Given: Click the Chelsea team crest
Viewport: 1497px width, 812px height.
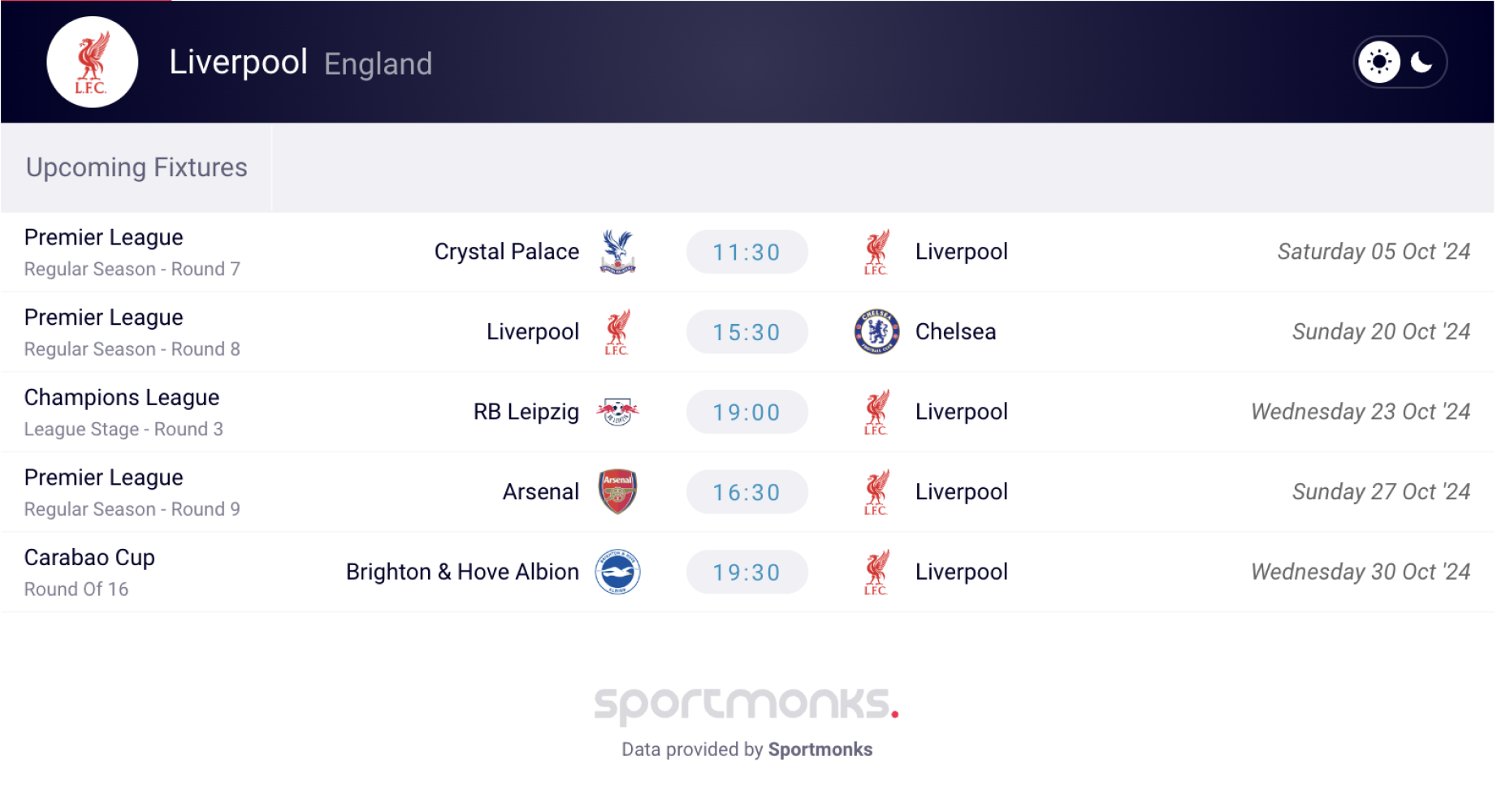Looking at the screenshot, I should coord(876,331).
